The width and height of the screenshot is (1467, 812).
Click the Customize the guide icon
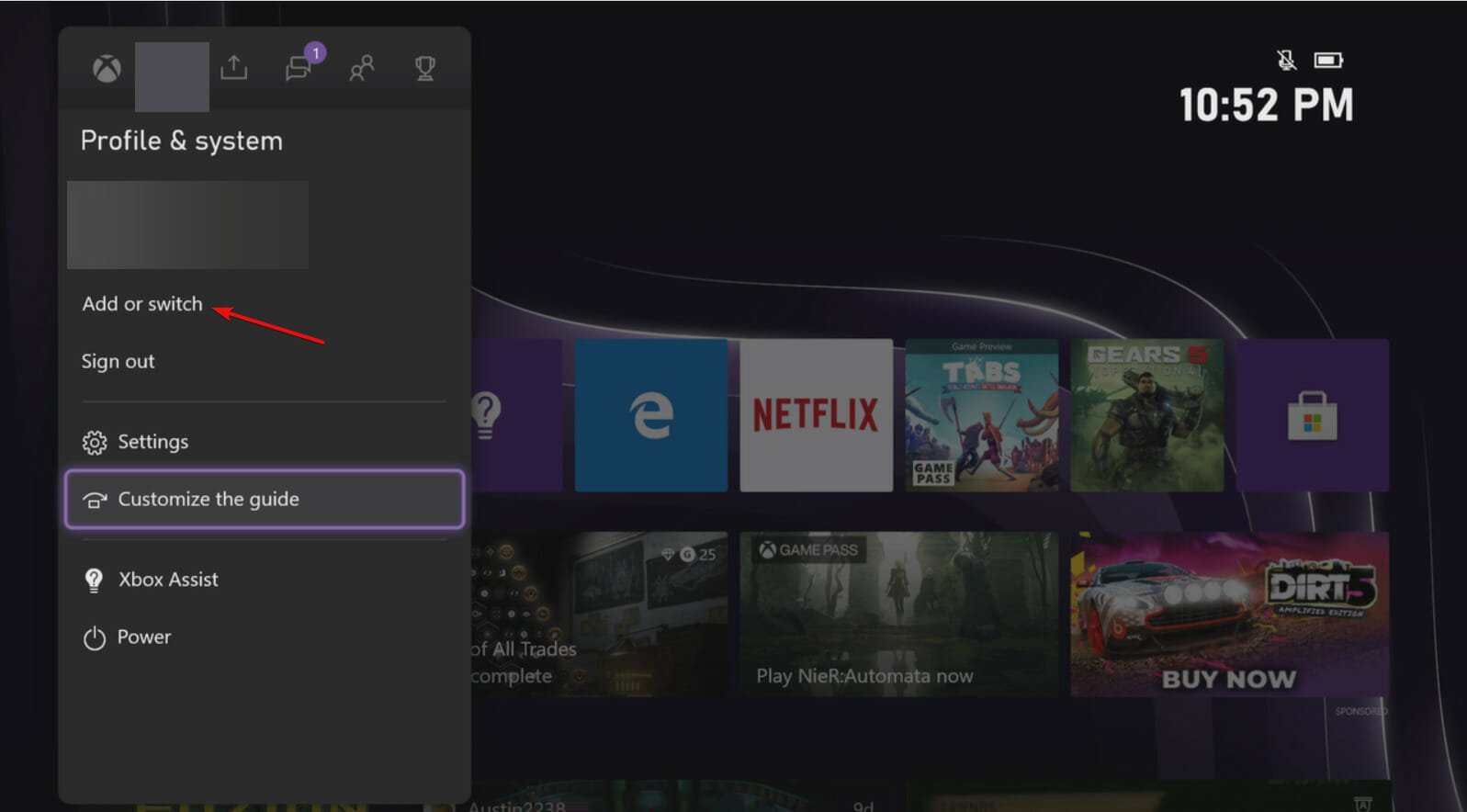[95, 500]
